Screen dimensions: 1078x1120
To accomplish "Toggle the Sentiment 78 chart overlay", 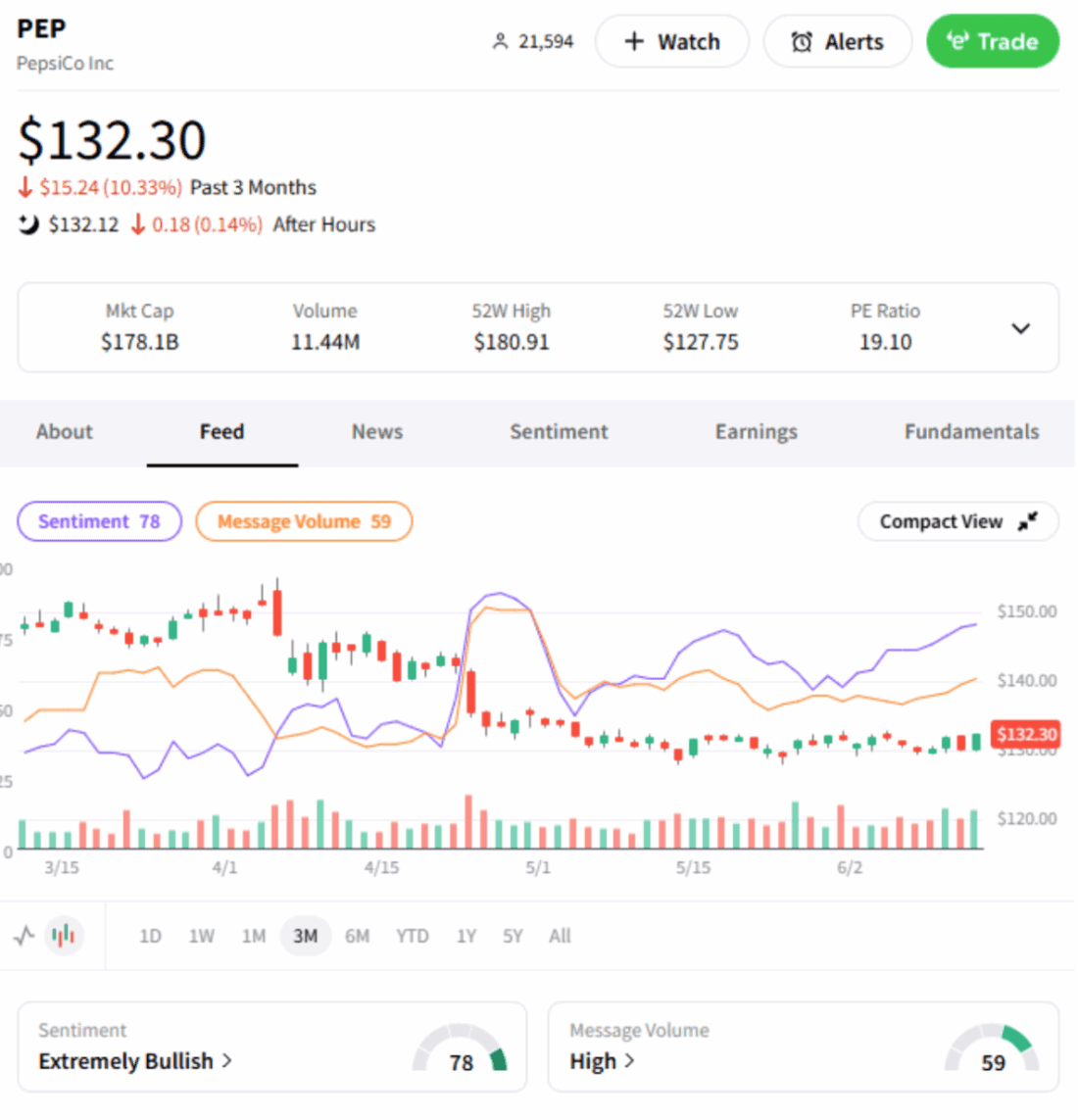I will (99, 521).
